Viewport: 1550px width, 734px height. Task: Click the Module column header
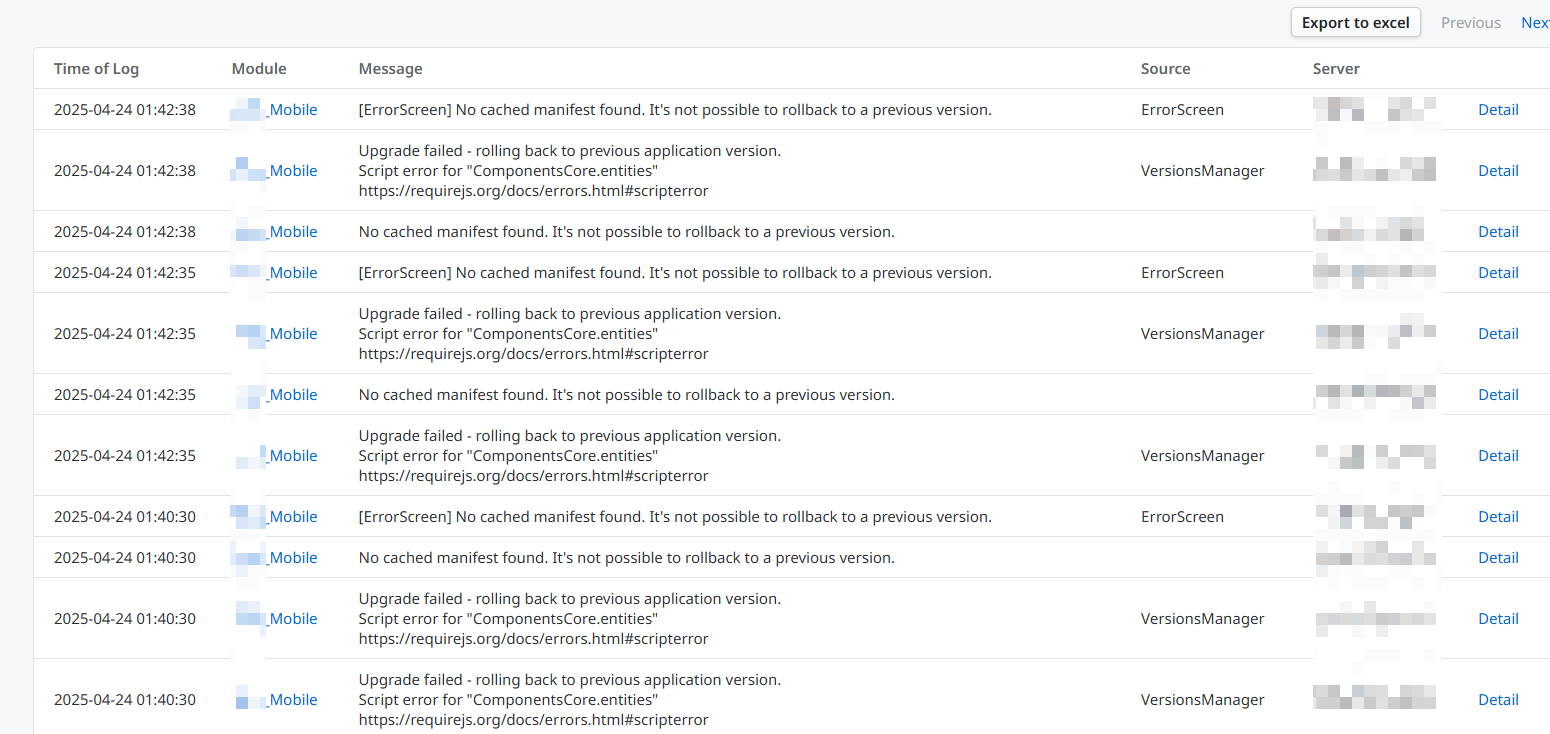[259, 69]
